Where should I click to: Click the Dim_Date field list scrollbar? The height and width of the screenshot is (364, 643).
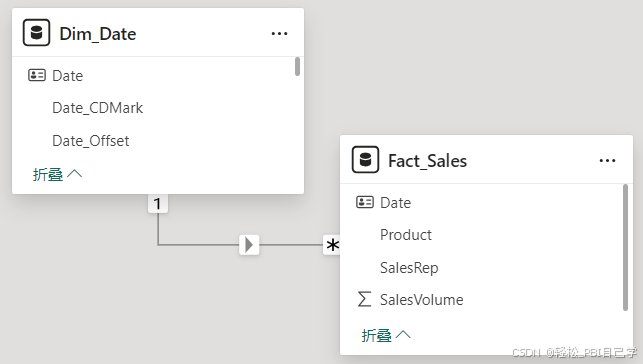click(x=297, y=66)
